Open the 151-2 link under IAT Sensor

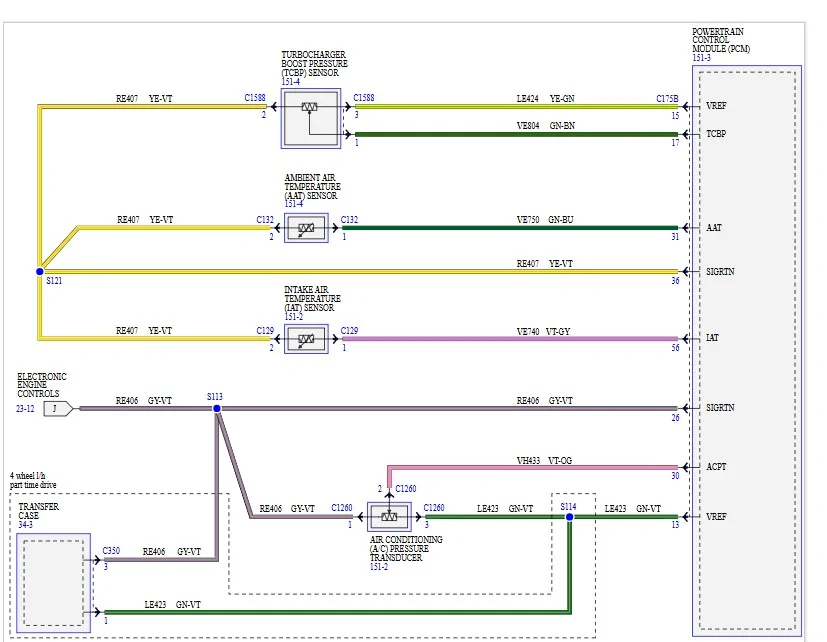(294, 317)
